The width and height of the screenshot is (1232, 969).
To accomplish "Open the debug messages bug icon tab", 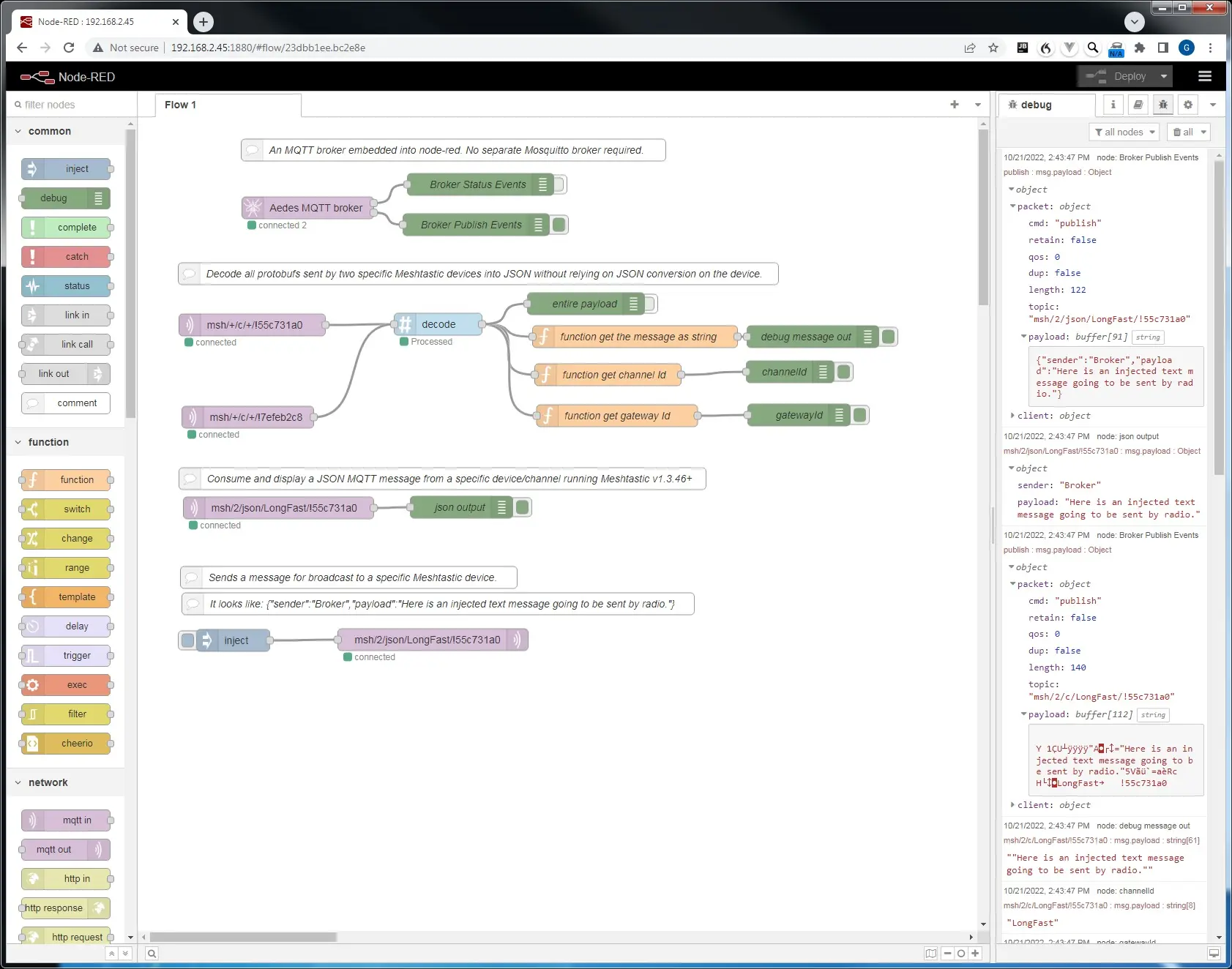I will click(x=1162, y=105).
